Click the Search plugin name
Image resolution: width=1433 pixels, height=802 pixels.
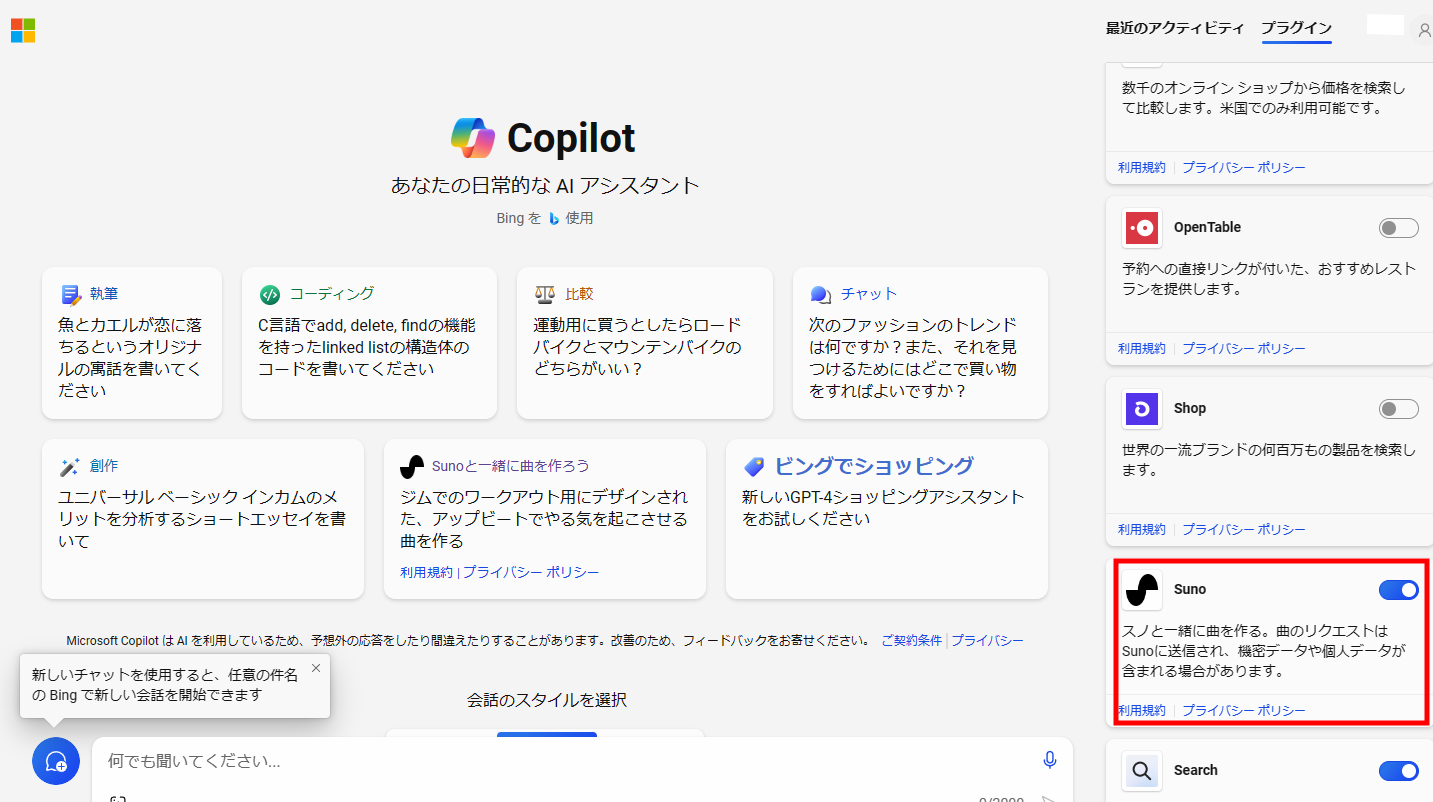pyautogui.click(x=1196, y=771)
